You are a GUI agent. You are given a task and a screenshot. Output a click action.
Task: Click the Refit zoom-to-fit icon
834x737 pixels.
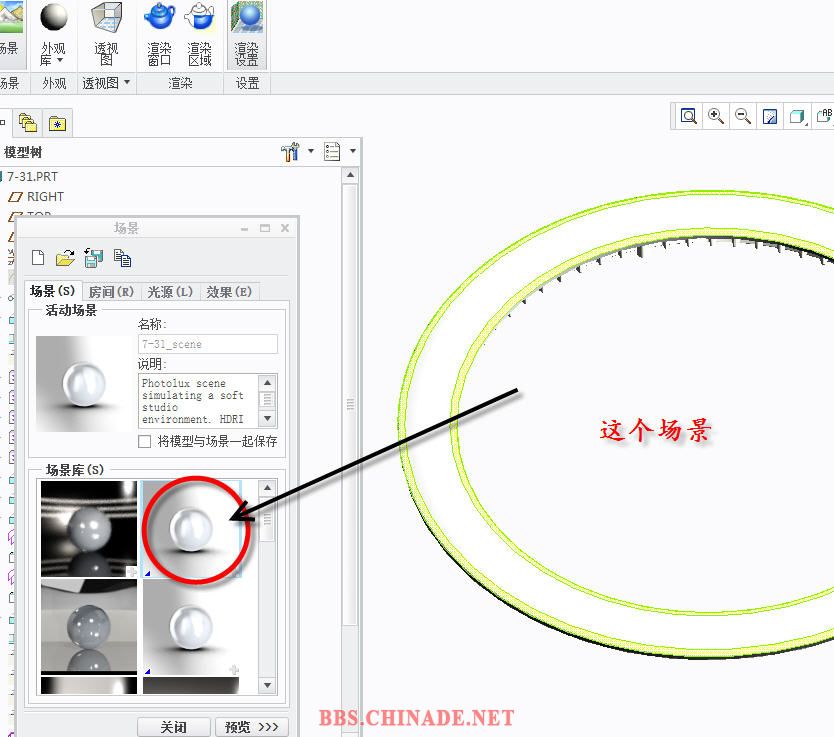coord(689,116)
